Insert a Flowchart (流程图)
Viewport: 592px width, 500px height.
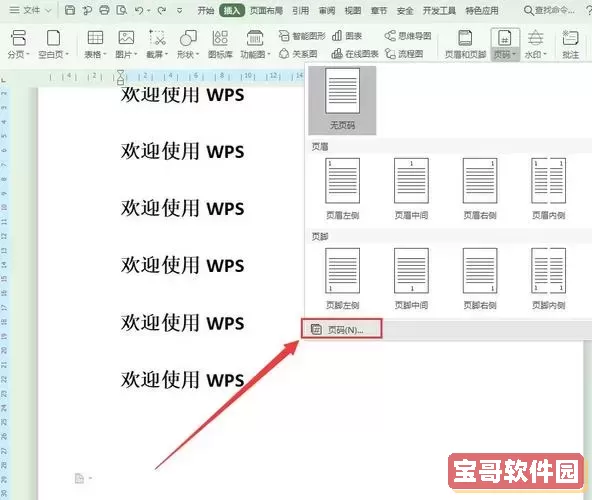(x=404, y=54)
